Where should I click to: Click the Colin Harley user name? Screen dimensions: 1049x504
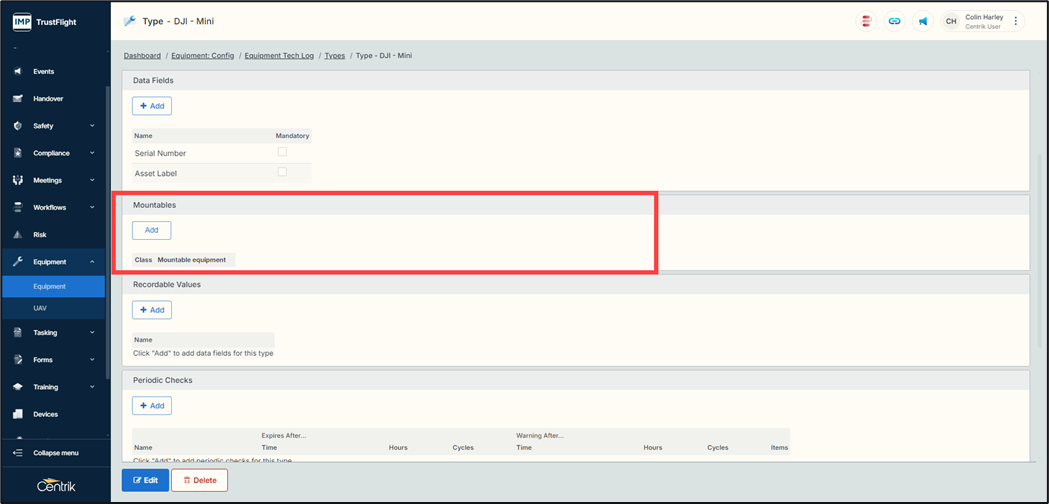pyautogui.click(x=984, y=17)
